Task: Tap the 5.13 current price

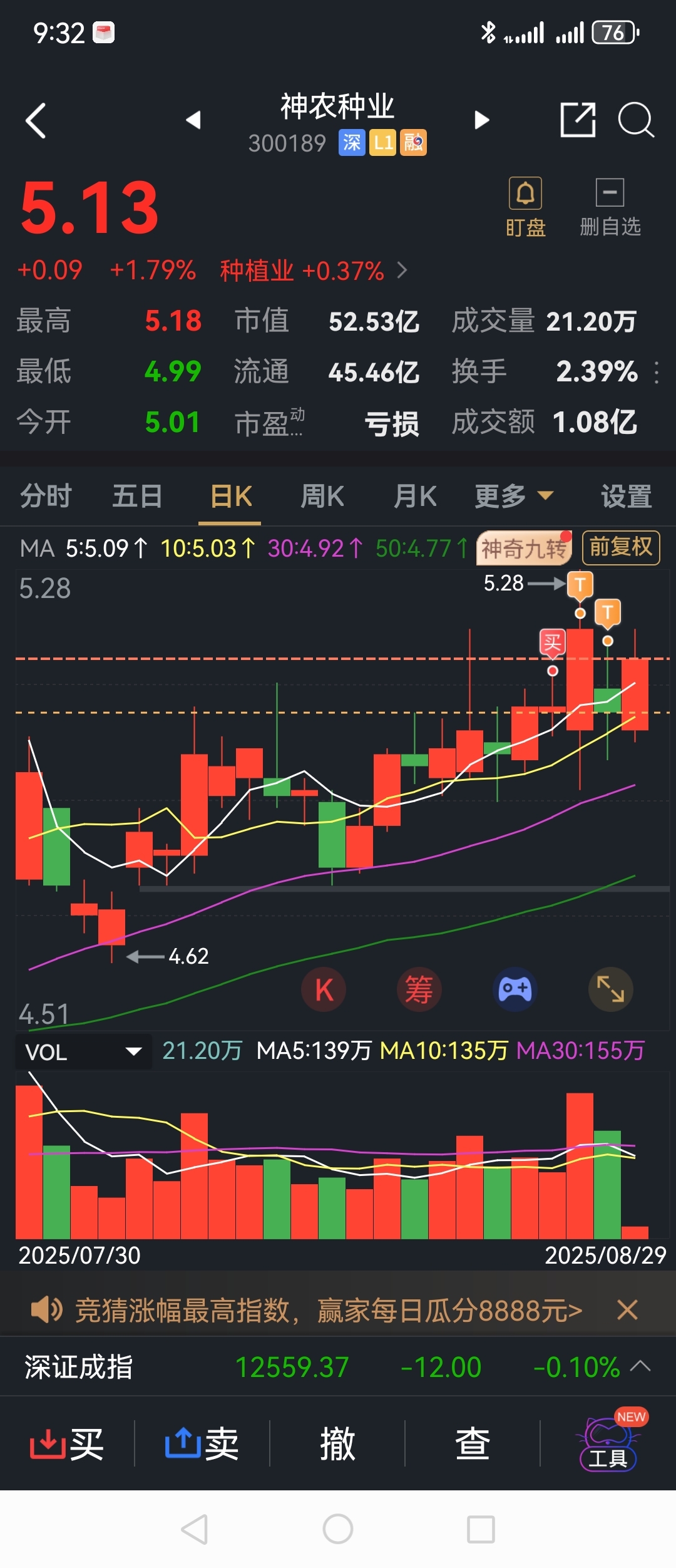Action: point(90,209)
